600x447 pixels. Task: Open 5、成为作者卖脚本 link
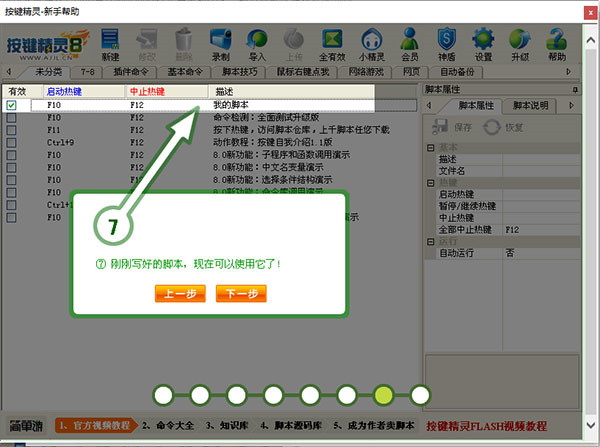[x=373, y=426]
